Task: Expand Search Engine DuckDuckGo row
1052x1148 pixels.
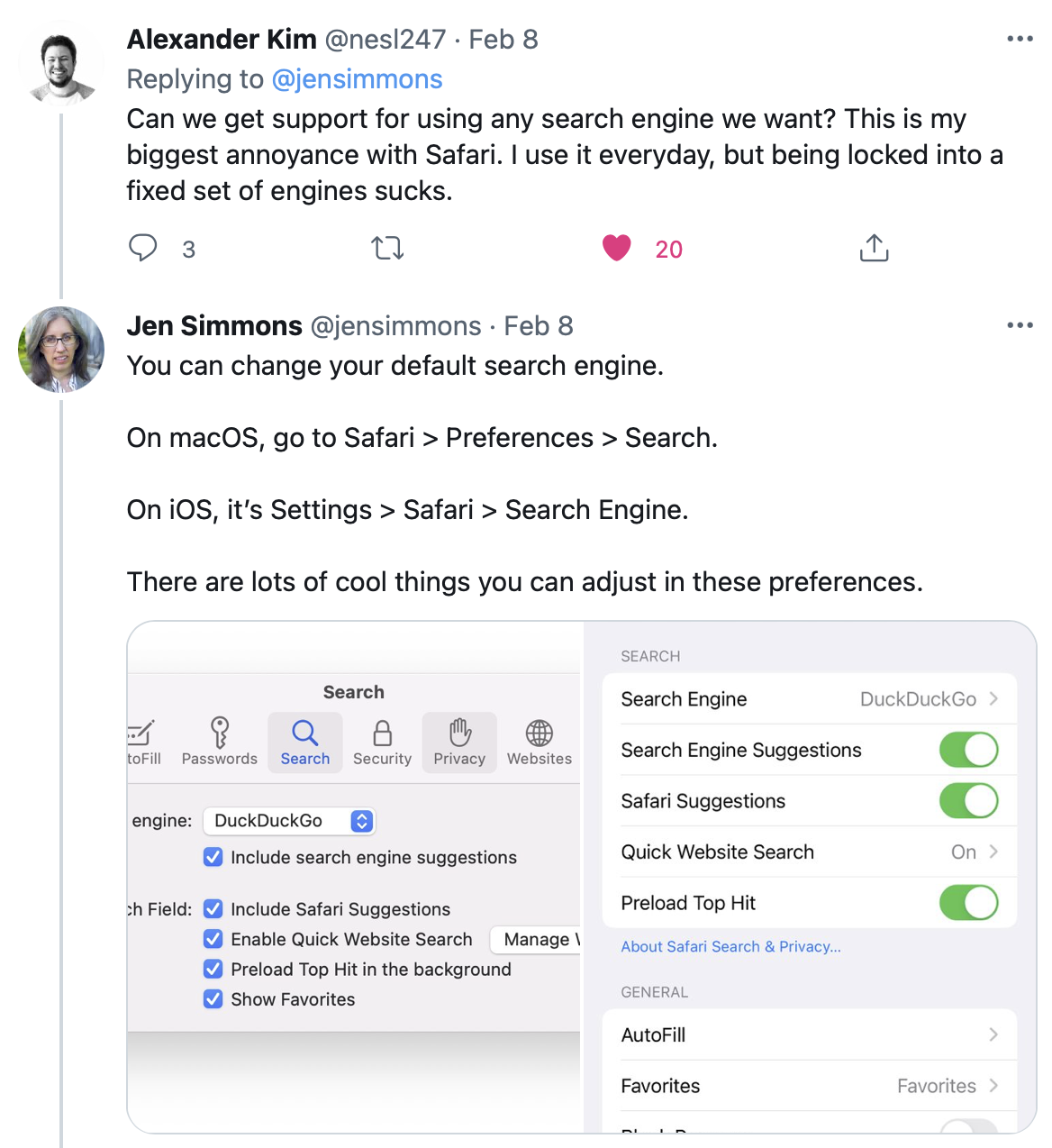Action: [x=810, y=699]
